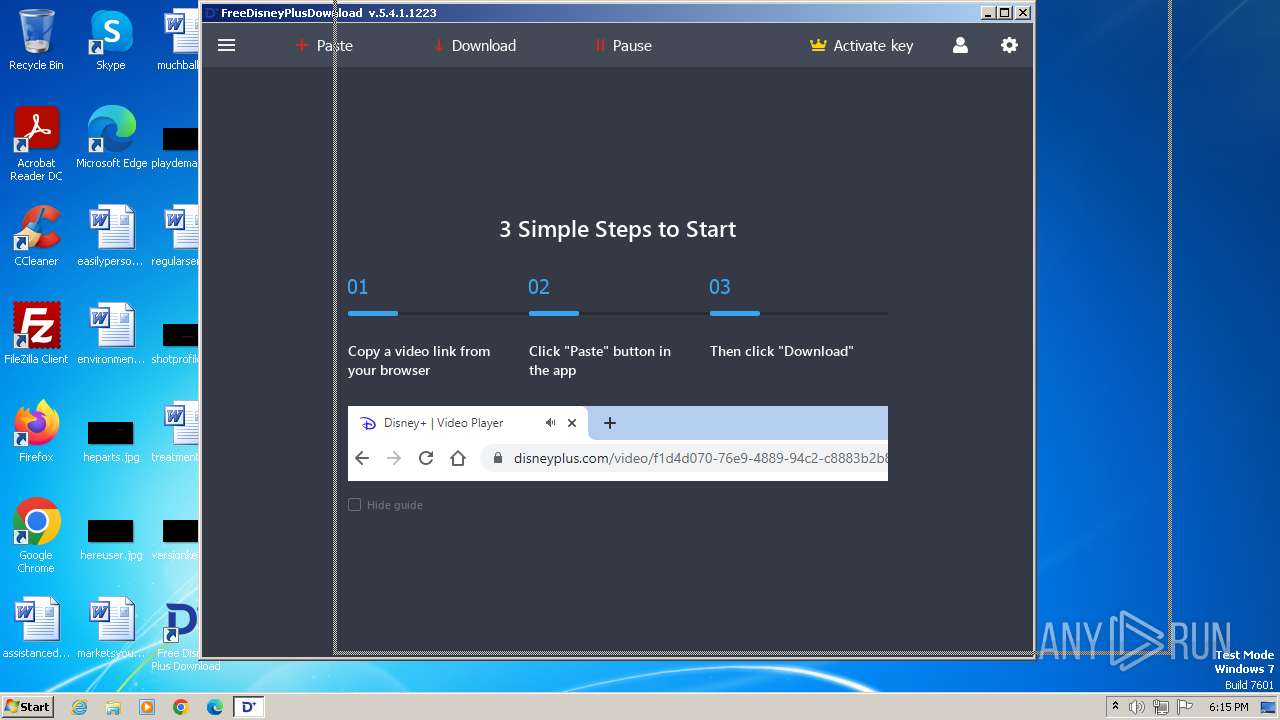The height and width of the screenshot is (720, 1280).
Task: Select step 02 in the guide
Action: click(x=539, y=287)
